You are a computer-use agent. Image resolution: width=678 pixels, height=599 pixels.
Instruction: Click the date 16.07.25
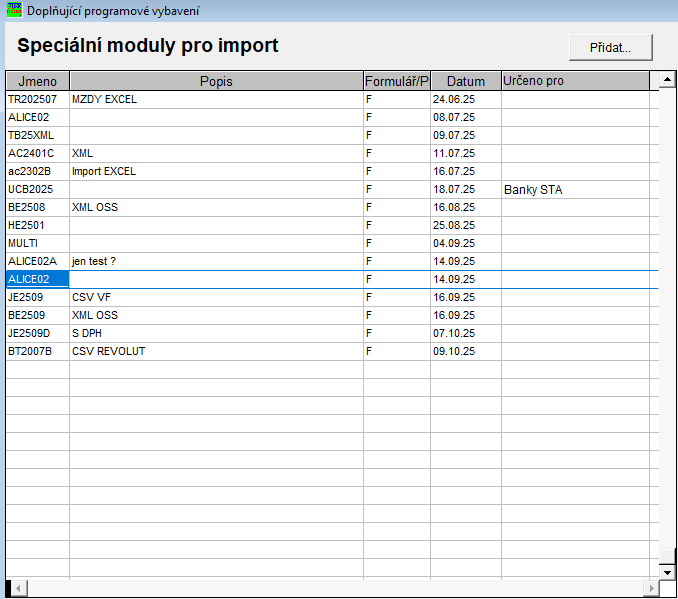466,172
